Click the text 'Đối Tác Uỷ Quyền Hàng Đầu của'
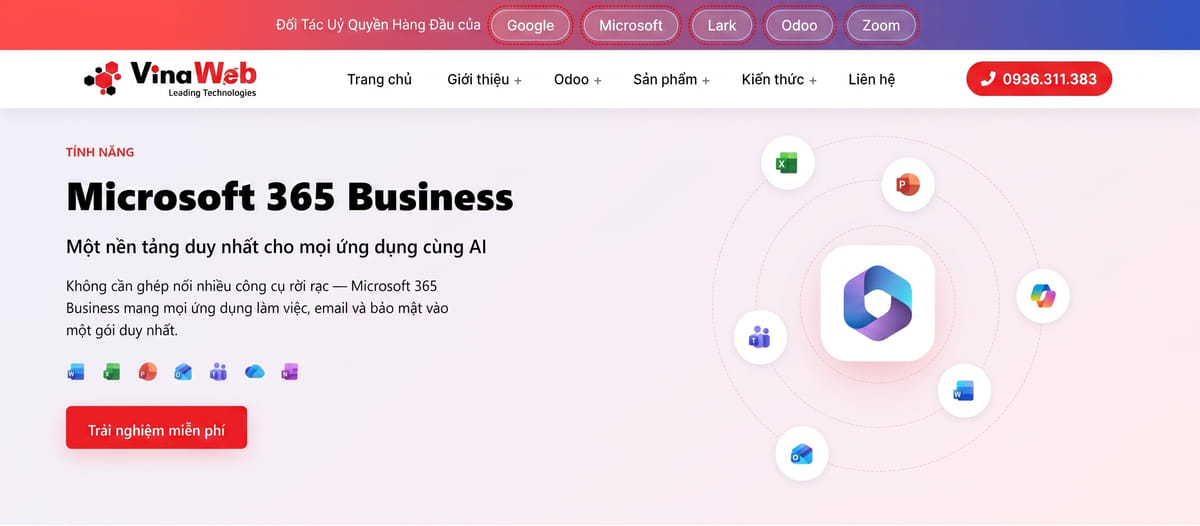Image resolution: width=1200 pixels, height=526 pixels. (x=378, y=25)
